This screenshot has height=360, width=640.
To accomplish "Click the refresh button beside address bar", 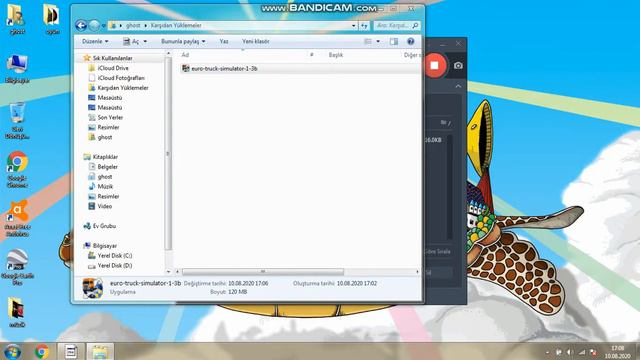I will click(364, 26).
